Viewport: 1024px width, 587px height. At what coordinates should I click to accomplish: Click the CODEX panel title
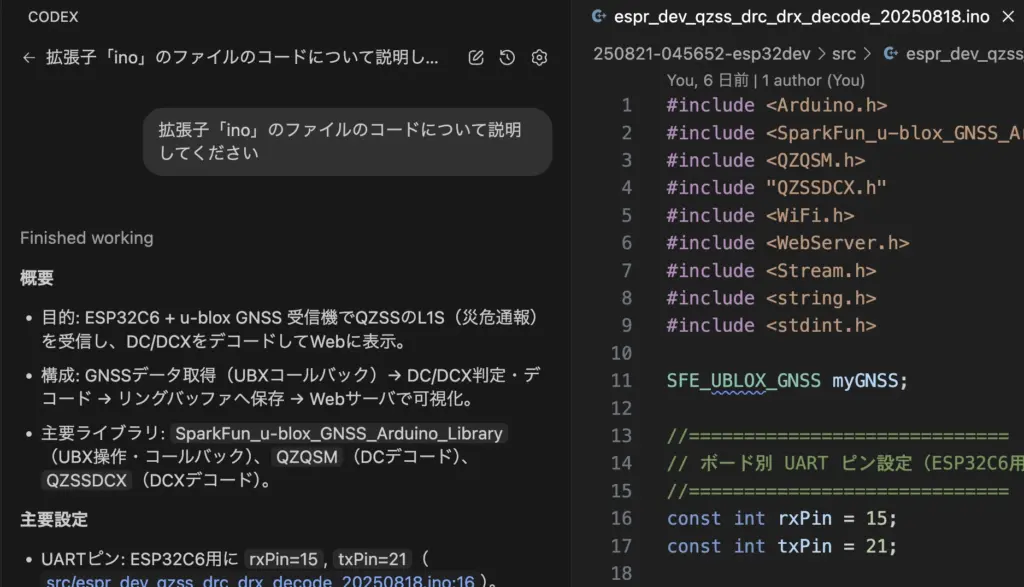pyautogui.click(x=53, y=17)
